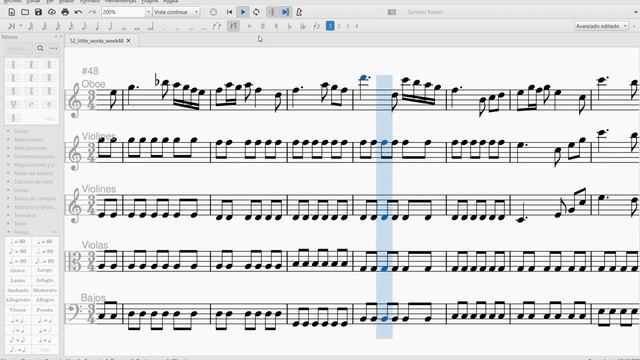Open the image capture tool icon
This screenshot has width=640, height=360.
click(392, 12)
